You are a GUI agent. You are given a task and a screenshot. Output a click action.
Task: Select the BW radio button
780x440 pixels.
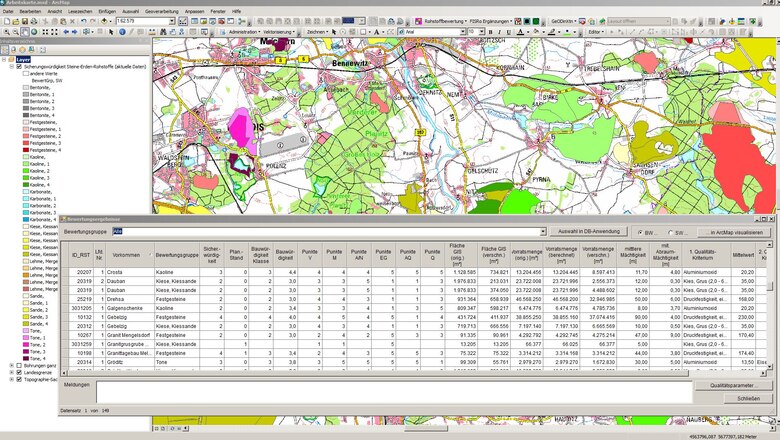point(641,231)
